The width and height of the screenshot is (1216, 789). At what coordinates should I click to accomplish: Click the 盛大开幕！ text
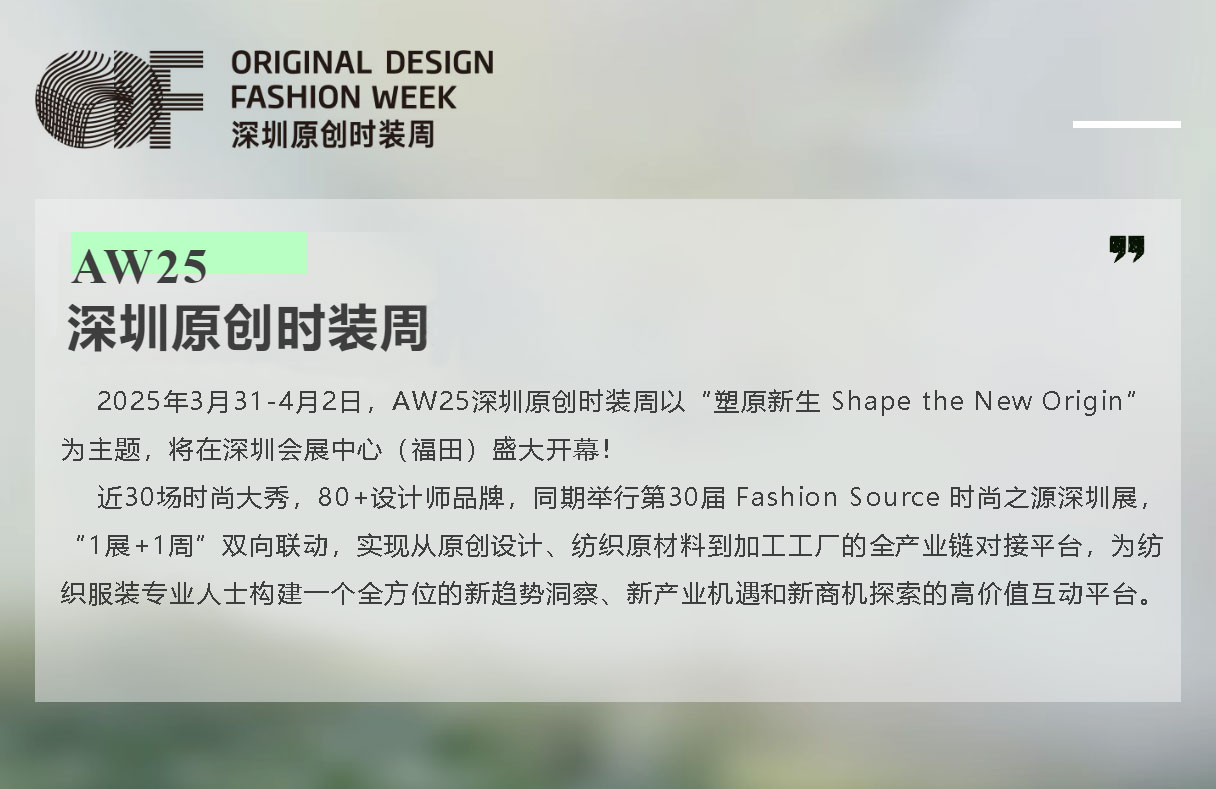click(552, 450)
